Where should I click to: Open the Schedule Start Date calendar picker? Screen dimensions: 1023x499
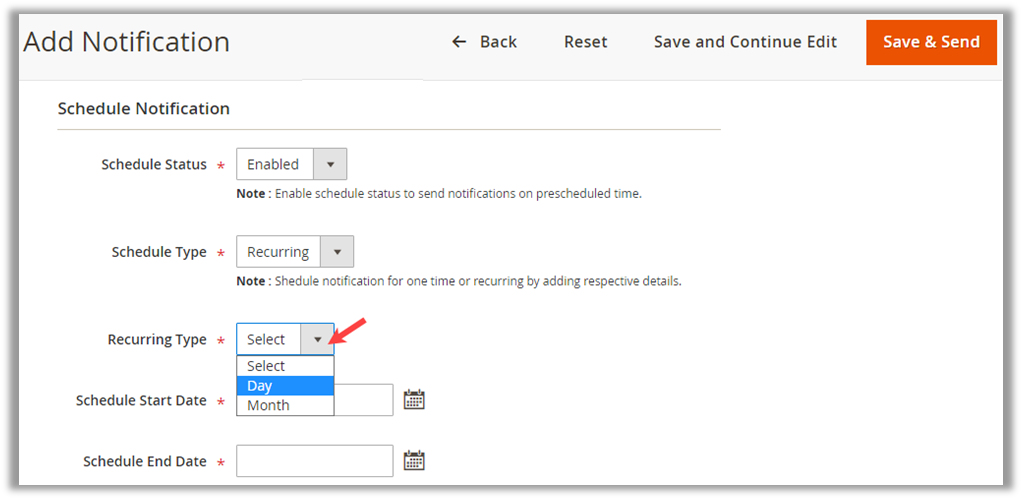click(414, 400)
